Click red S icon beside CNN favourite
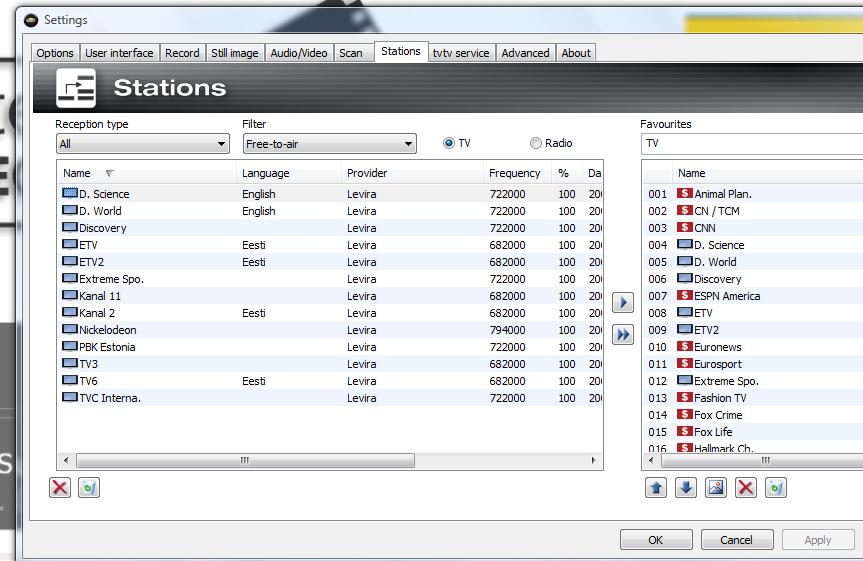Viewport: 863px width, 561px height. point(685,227)
